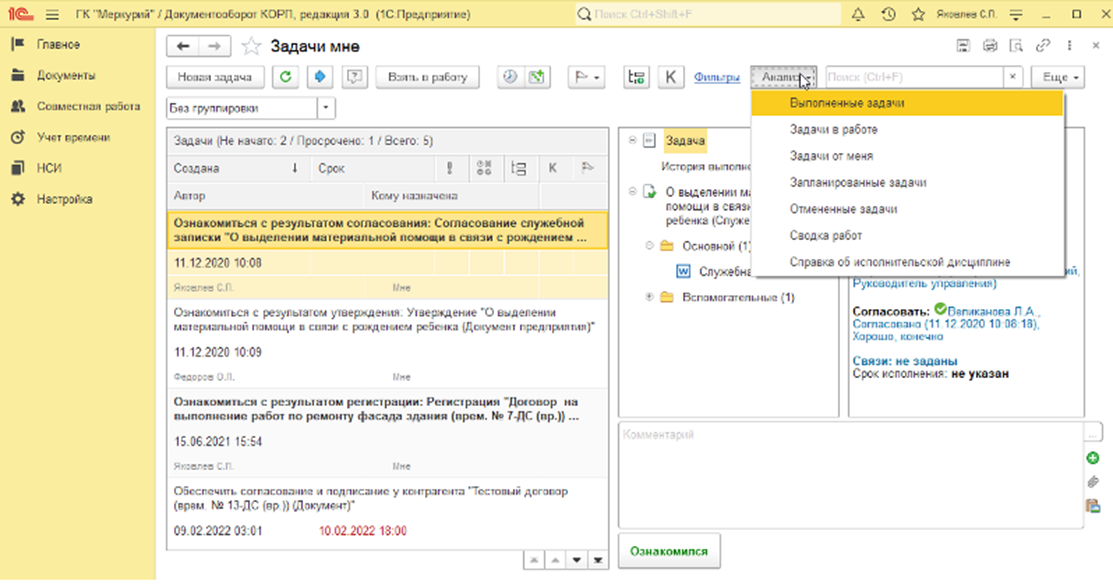The width and height of the screenshot is (1113, 584).
Task: Open the Без группировки grouping dropdown
Action: coord(326,109)
